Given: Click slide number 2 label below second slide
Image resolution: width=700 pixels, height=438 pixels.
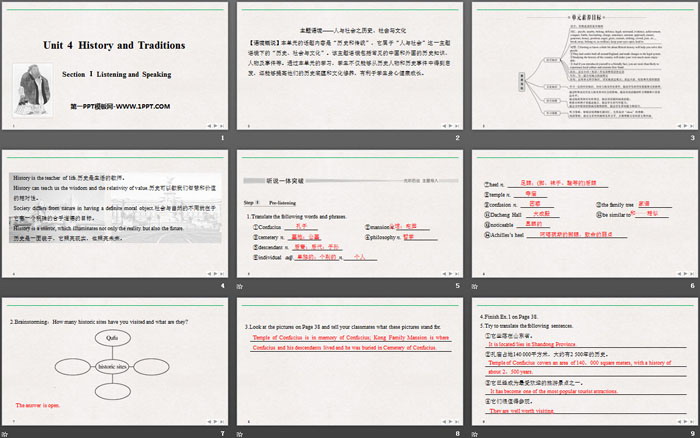Looking at the screenshot, I should click(x=457, y=138).
